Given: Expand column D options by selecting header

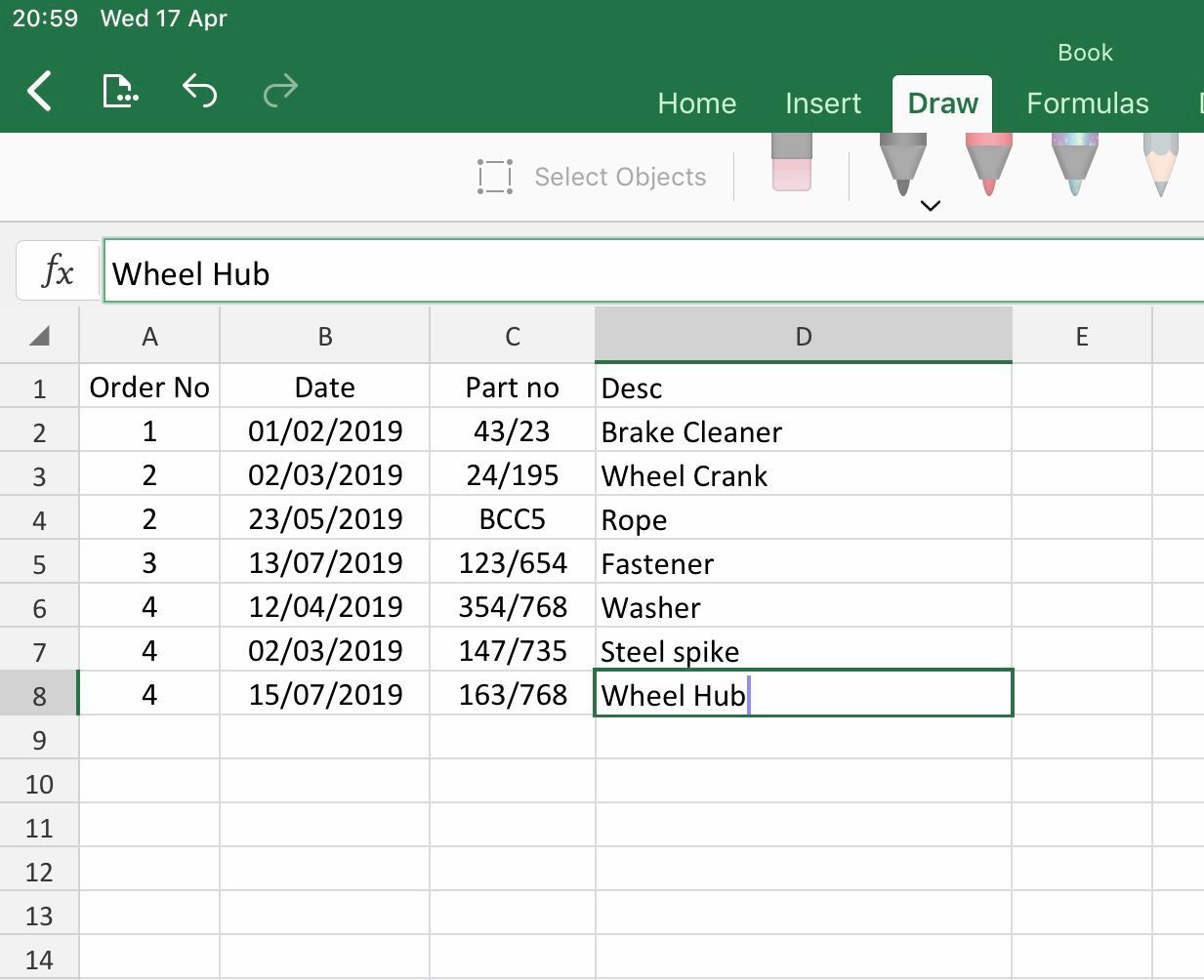Looking at the screenshot, I should 803,335.
